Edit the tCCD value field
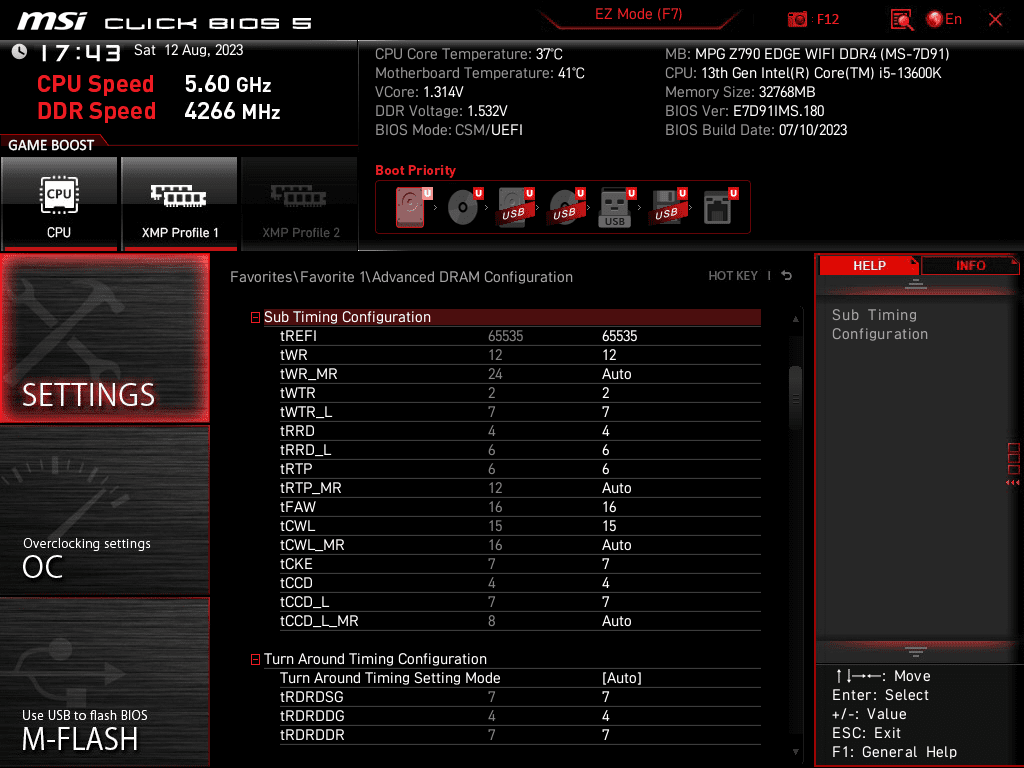 [605, 583]
